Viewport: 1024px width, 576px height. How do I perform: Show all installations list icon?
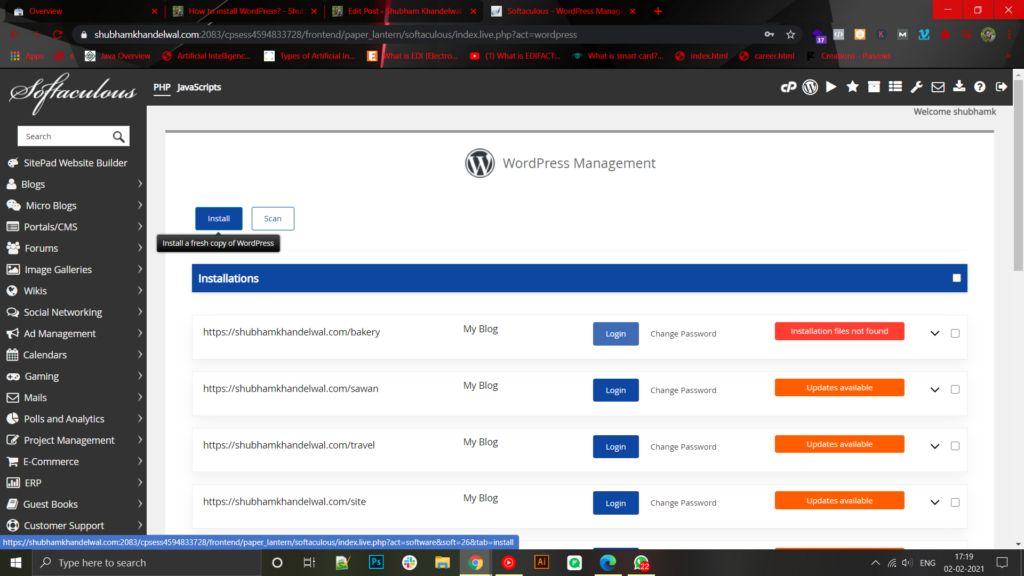(x=895, y=87)
